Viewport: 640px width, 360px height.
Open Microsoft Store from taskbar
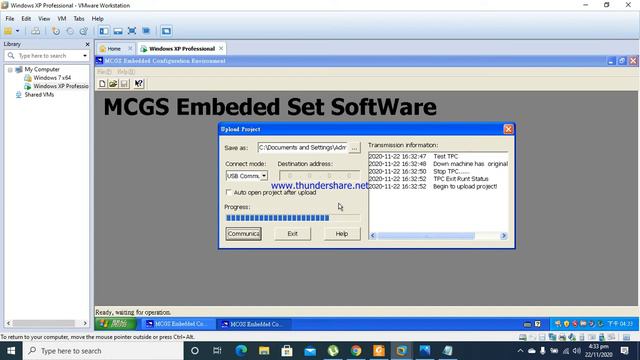pos(287,351)
